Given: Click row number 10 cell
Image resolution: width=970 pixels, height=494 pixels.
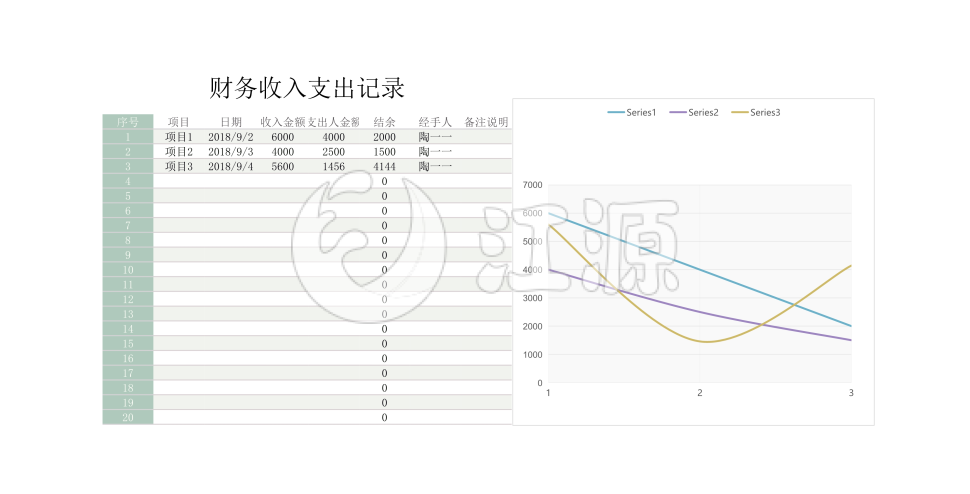Looking at the screenshot, I should [128, 270].
